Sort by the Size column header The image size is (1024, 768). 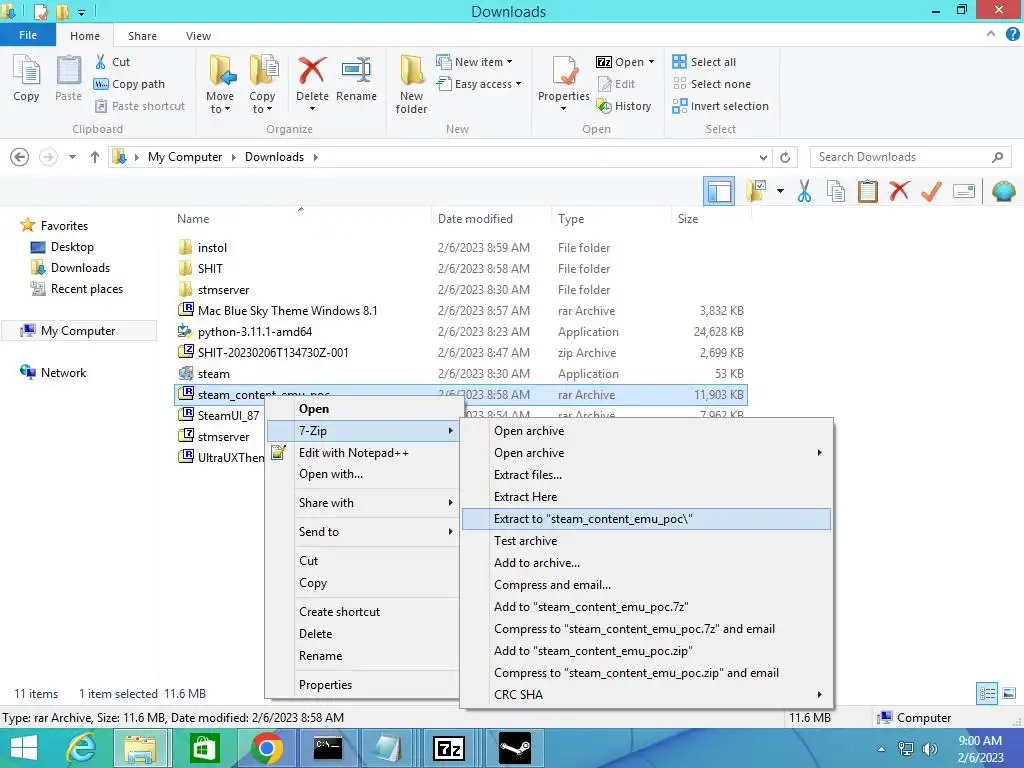[688, 219]
